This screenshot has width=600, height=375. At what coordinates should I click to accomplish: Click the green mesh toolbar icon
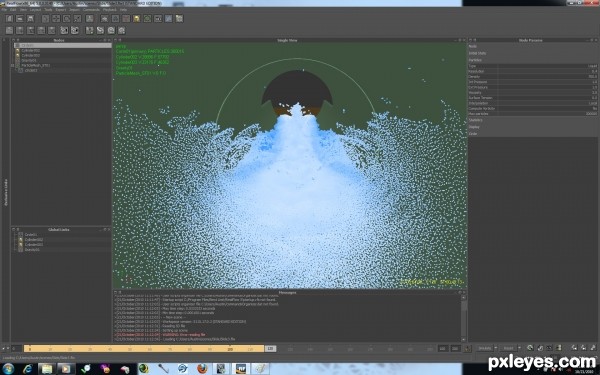[x=147, y=18]
